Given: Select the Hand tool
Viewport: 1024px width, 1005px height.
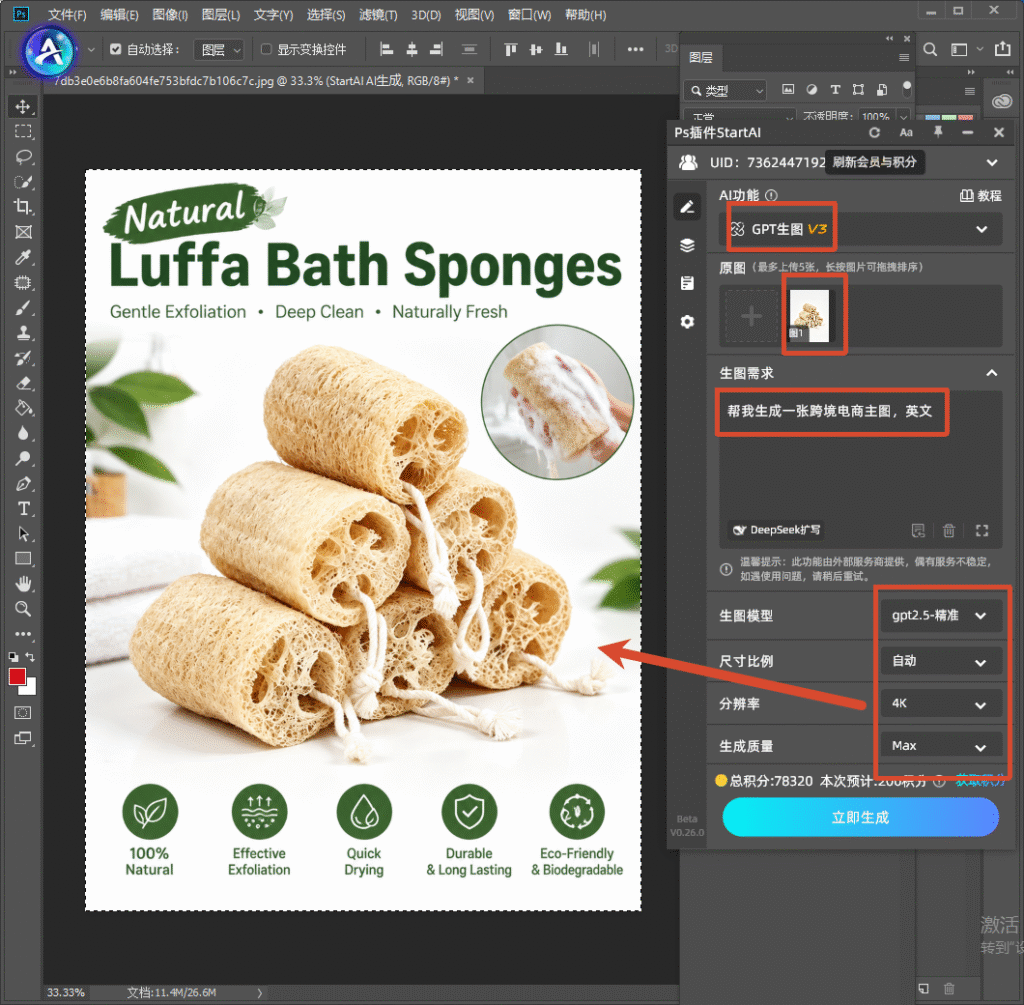Looking at the screenshot, I should click(x=23, y=584).
